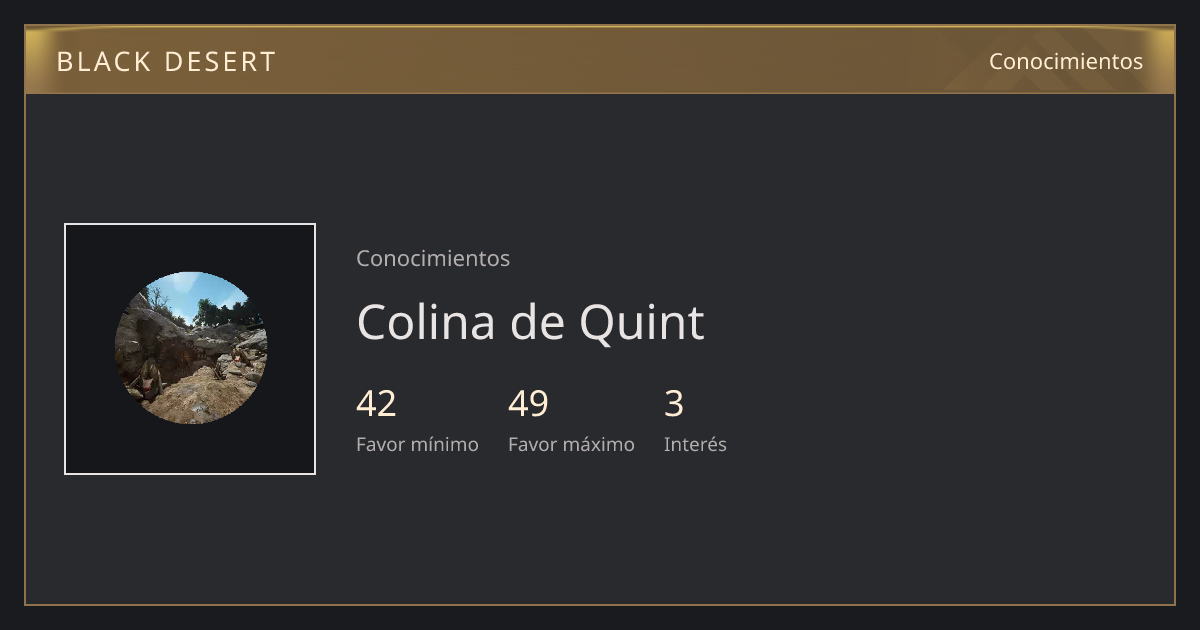Click the Colina de Quint heading

coord(530,322)
